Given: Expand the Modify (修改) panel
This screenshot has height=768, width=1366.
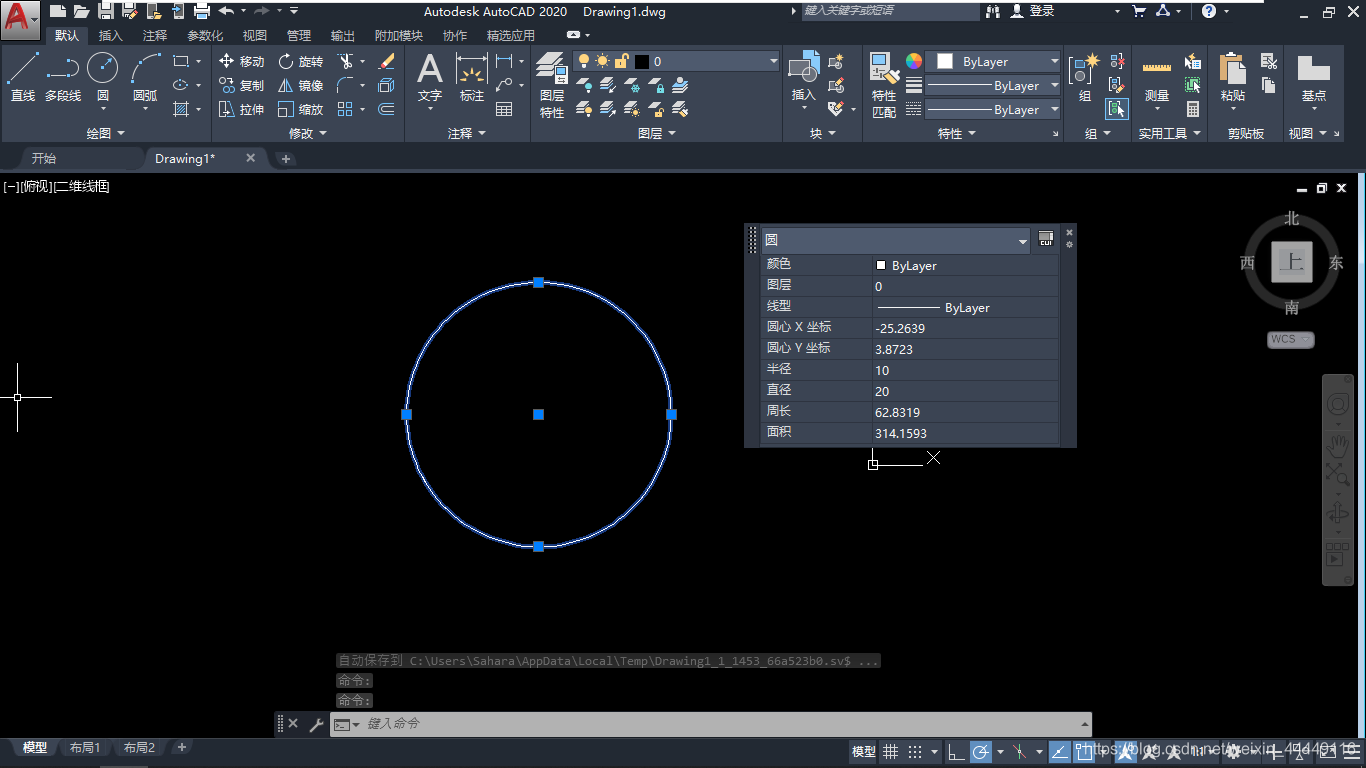Looking at the screenshot, I should [x=307, y=133].
